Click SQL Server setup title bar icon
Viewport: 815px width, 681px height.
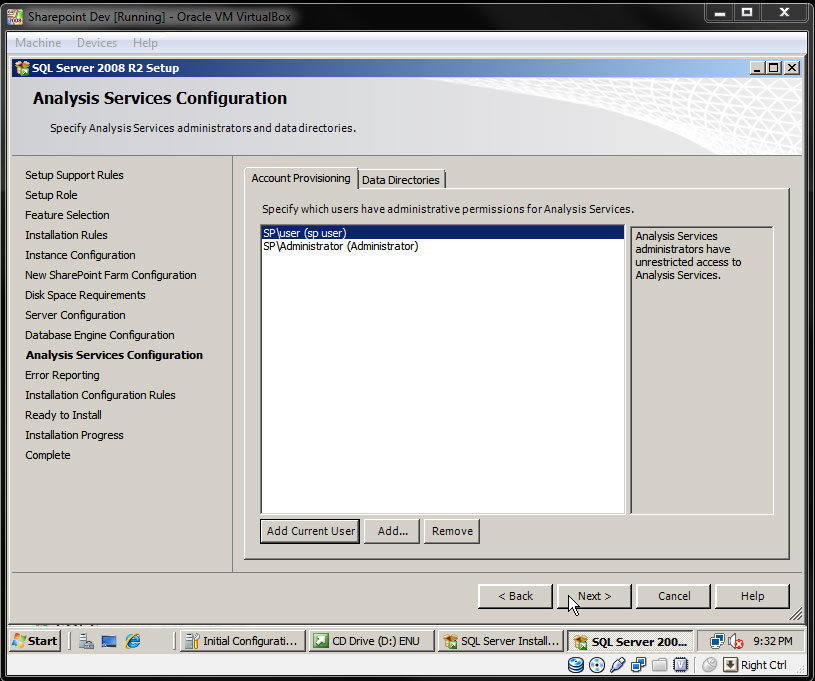pyautogui.click(x=22, y=68)
